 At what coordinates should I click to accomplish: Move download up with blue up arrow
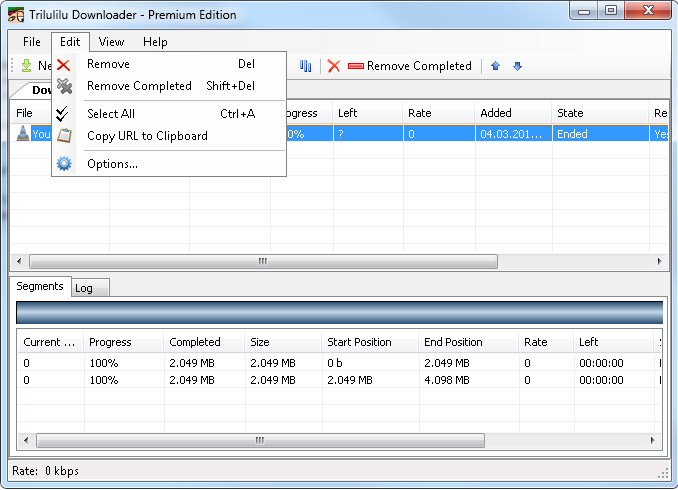[496, 66]
